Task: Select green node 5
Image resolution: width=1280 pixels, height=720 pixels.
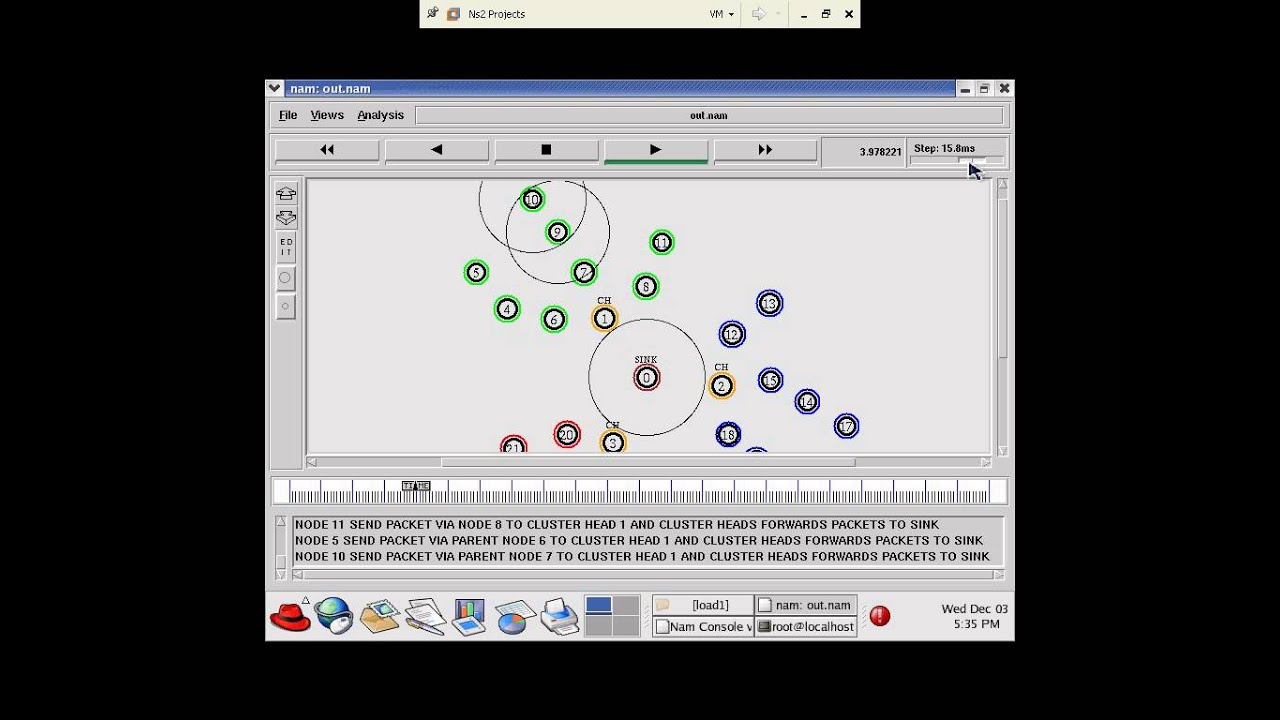Action: pos(476,272)
